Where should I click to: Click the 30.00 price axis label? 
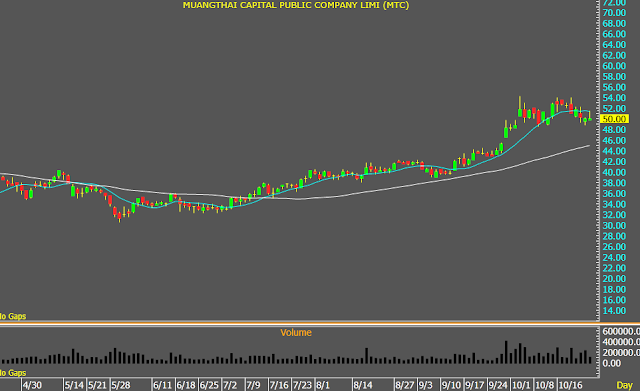(x=614, y=225)
